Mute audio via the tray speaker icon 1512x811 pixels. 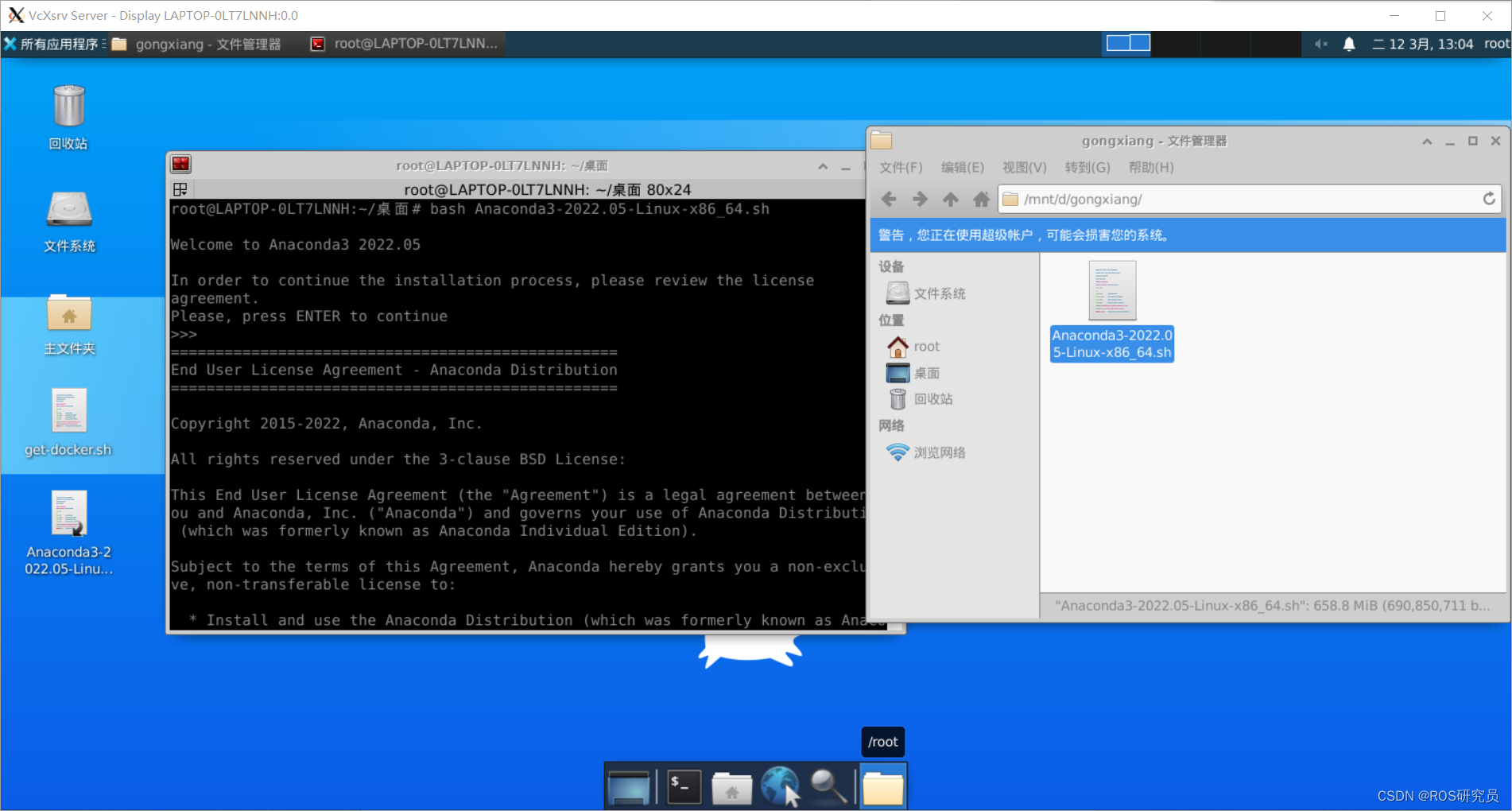tap(1320, 44)
